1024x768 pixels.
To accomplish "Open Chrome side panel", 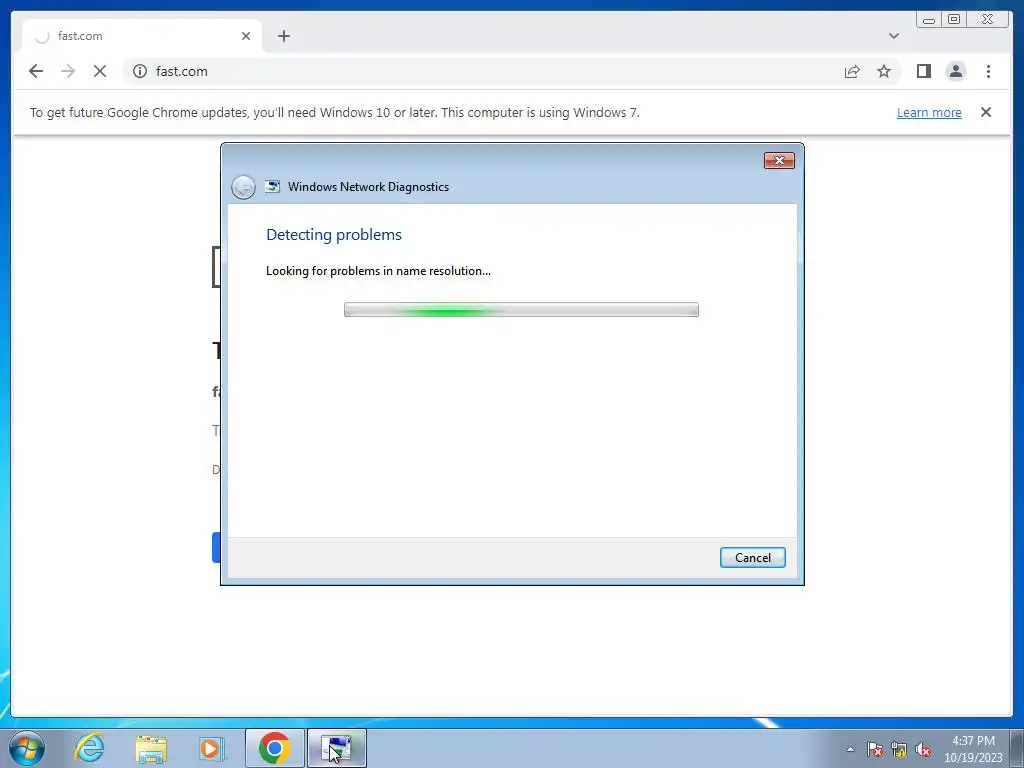I will [923, 71].
